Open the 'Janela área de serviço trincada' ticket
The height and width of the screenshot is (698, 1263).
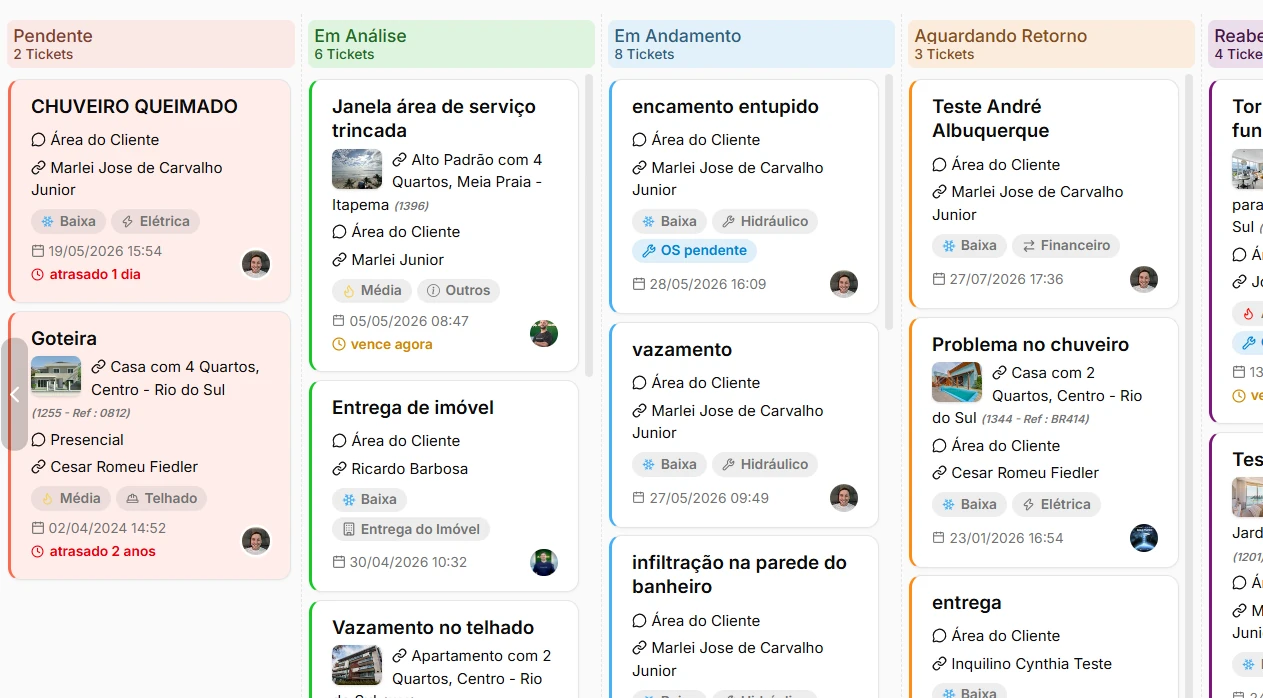point(434,118)
